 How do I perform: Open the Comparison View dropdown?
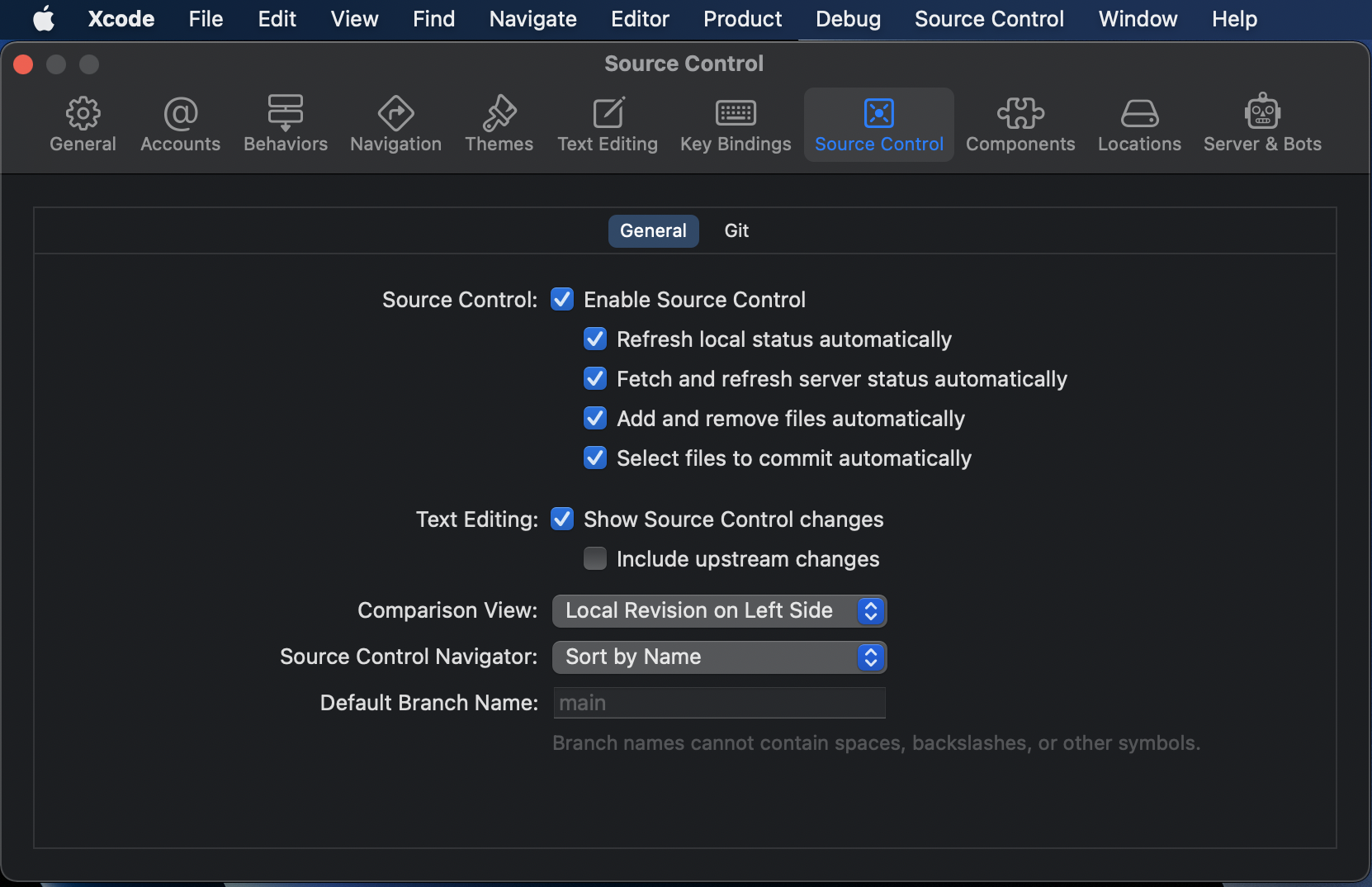[x=719, y=611]
